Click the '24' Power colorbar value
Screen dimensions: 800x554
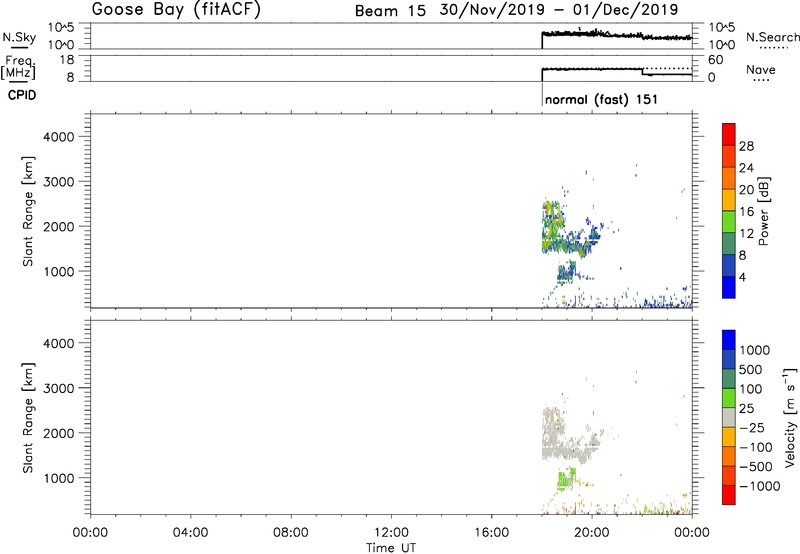coord(746,168)
